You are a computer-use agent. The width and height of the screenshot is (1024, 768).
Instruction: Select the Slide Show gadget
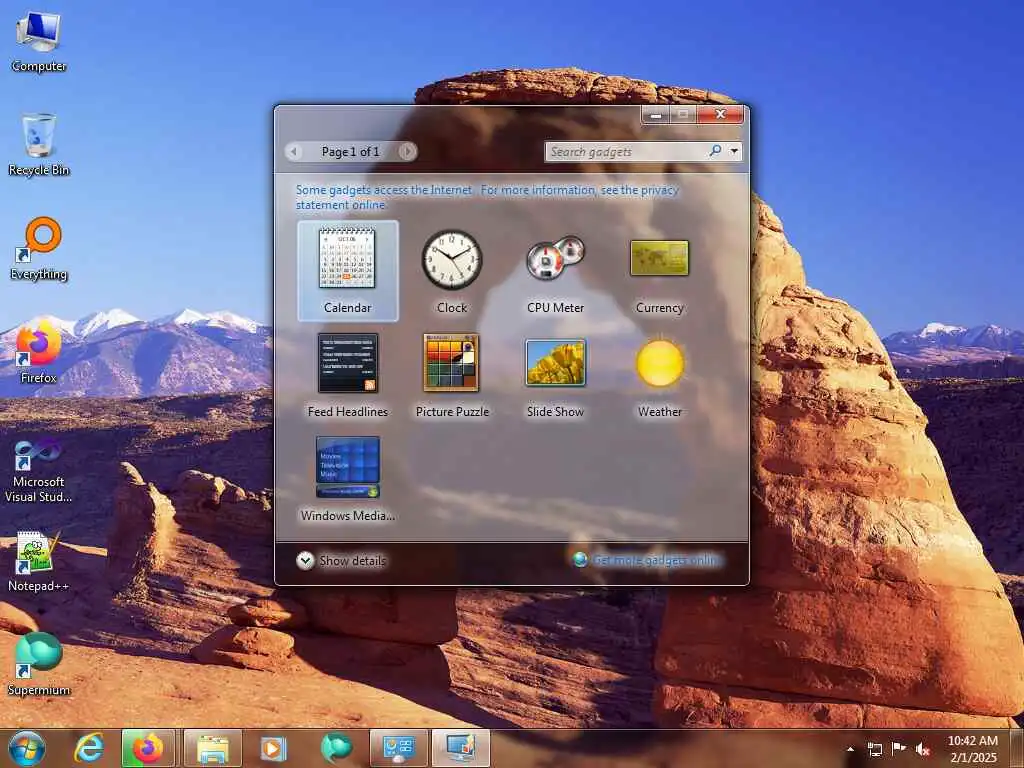click(556, 375)
